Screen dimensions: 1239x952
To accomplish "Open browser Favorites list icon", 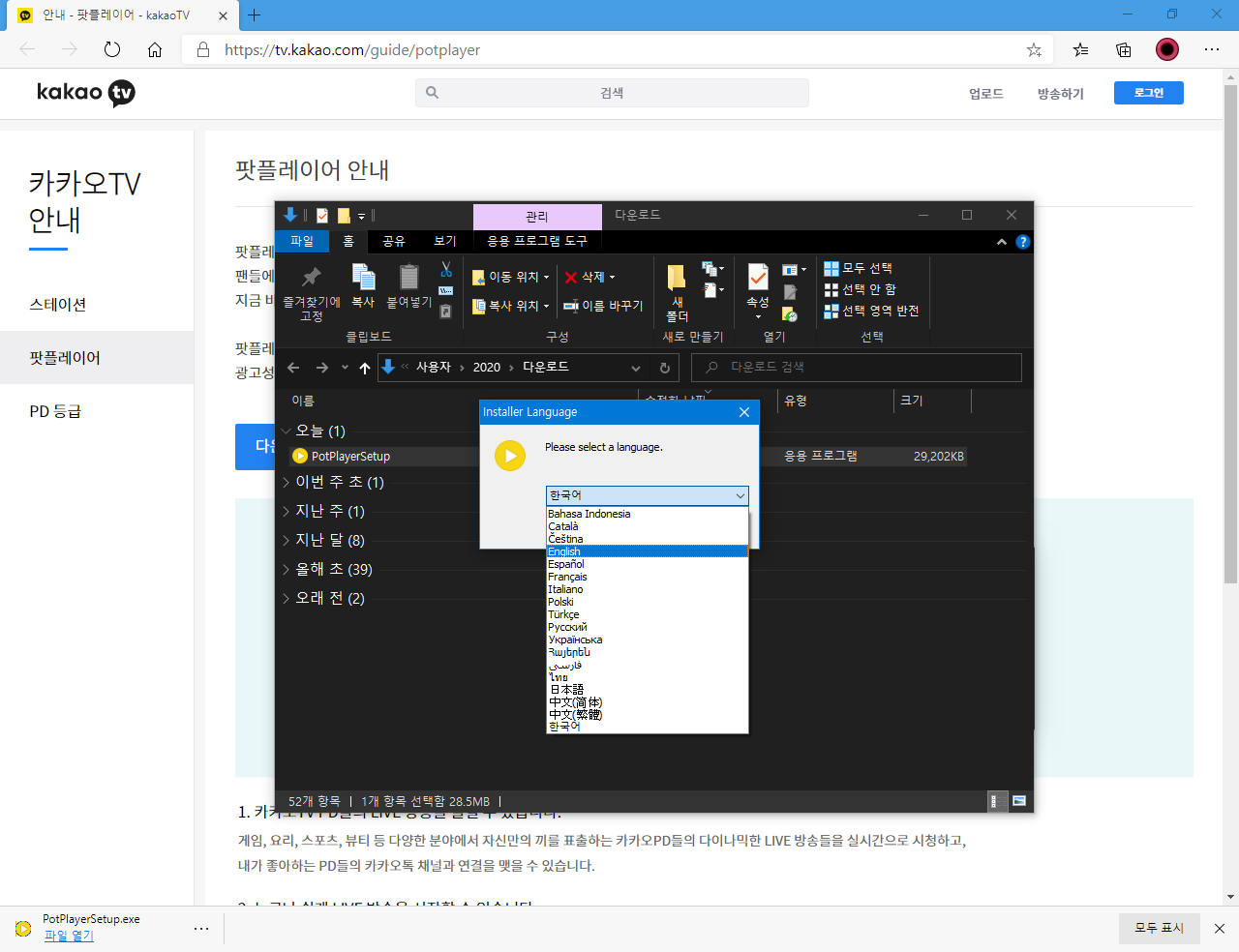I will click(x=1080, y=49).
